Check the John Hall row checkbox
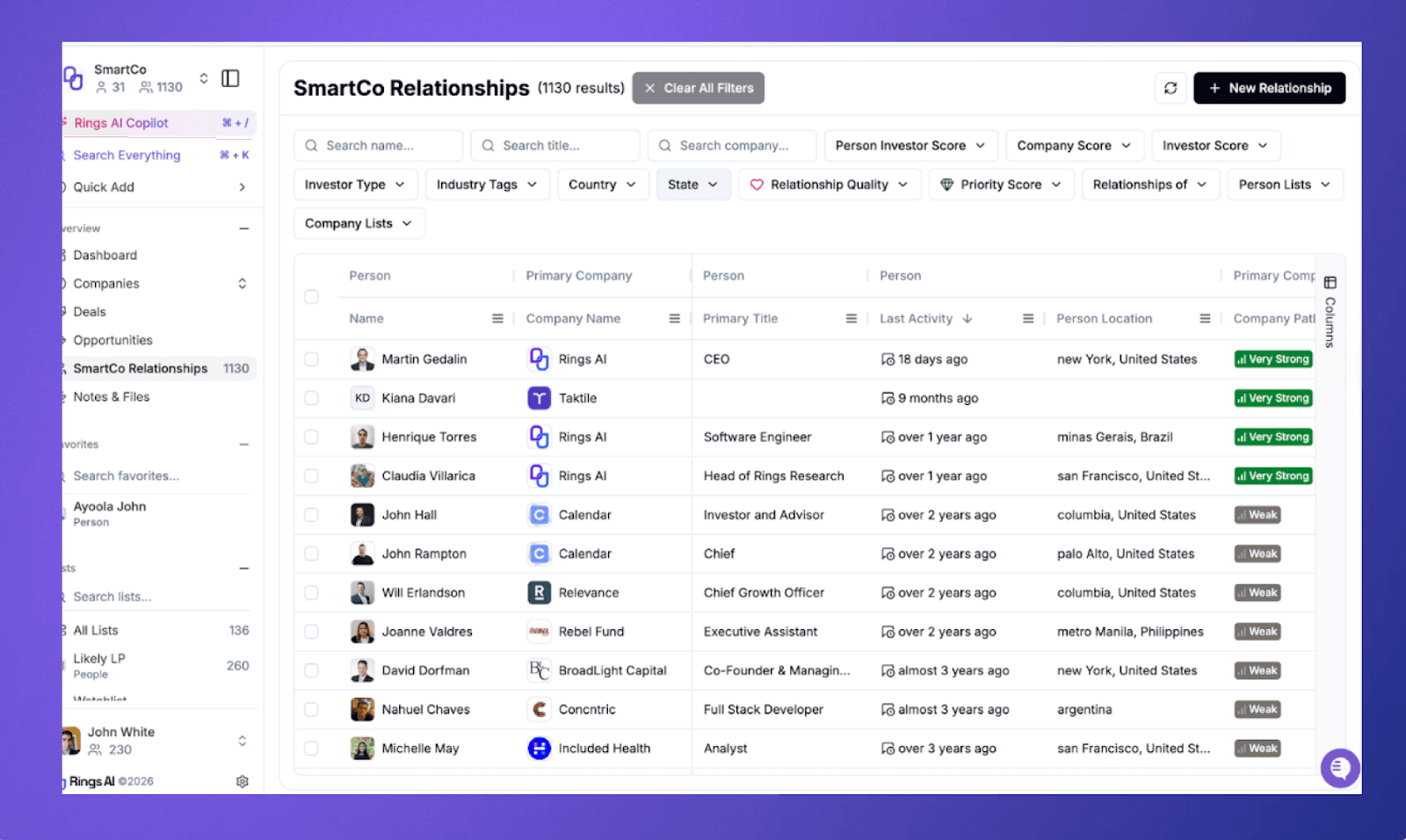The width and height of the screenshot is (1406, 840). (x=311, y=515)
